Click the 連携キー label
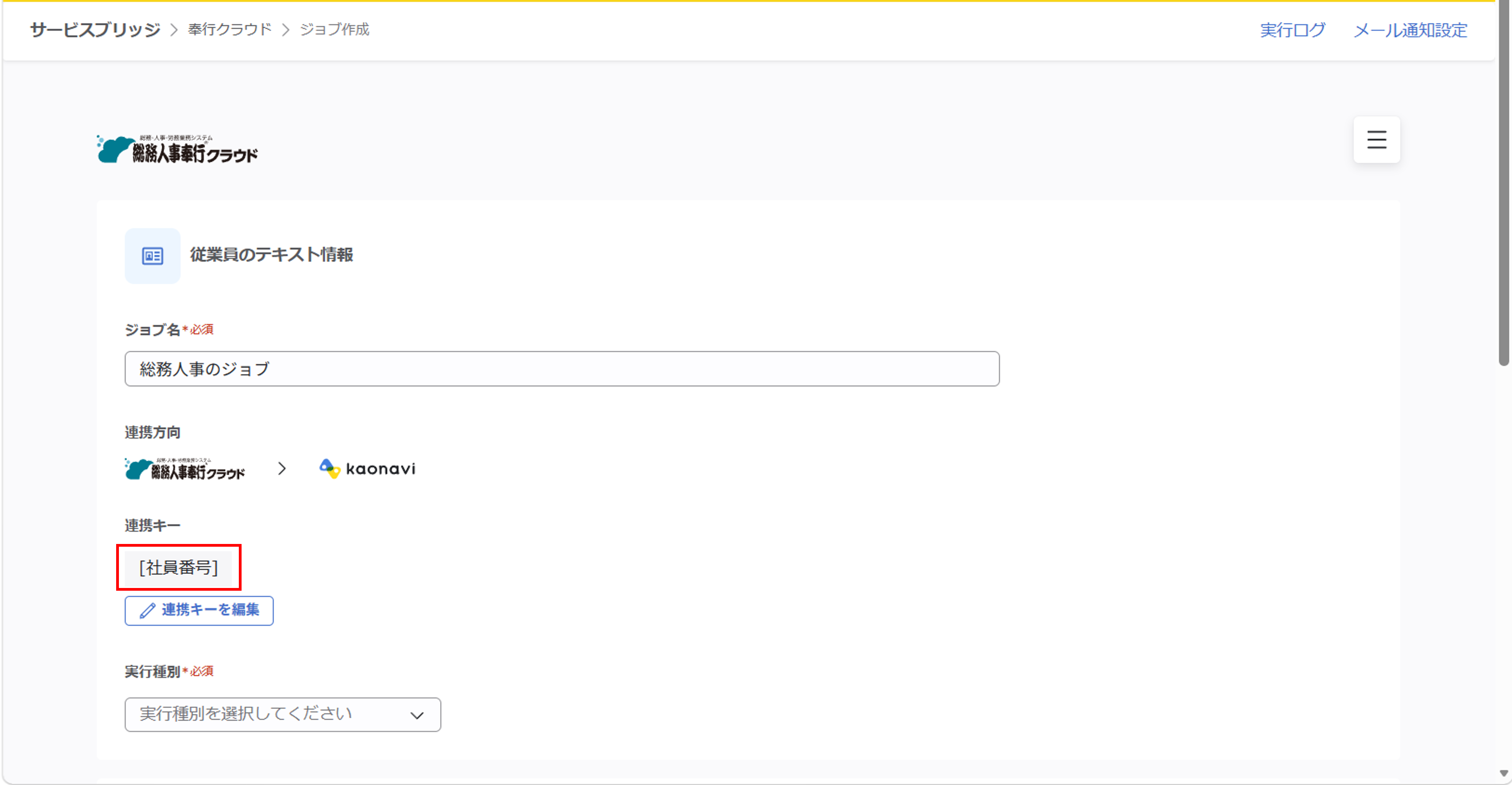Viewport: 1512px width, 785px height. (x=153, y=525)
